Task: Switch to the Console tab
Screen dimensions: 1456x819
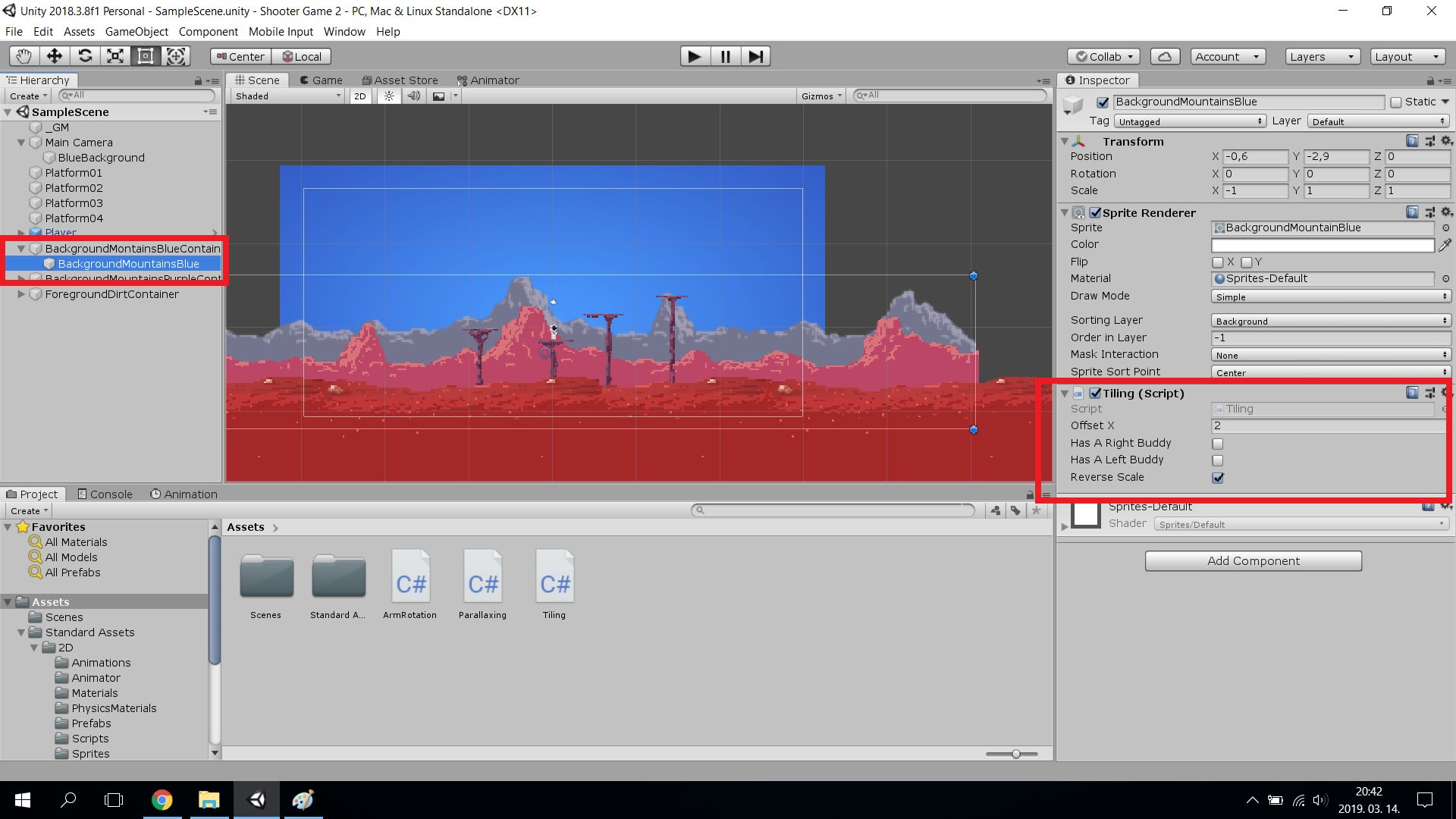Action: (x=105, y=494)
